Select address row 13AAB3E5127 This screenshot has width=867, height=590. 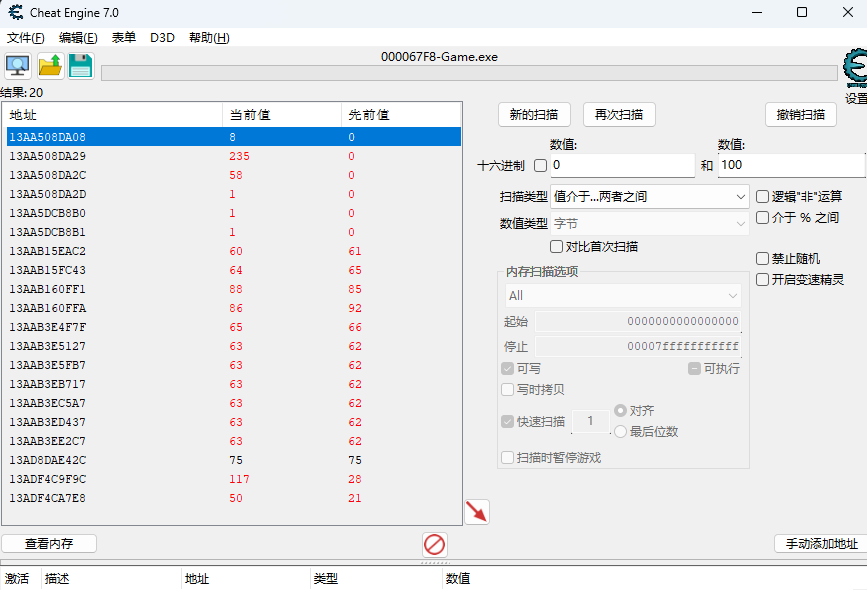click(x=234, y=346)
